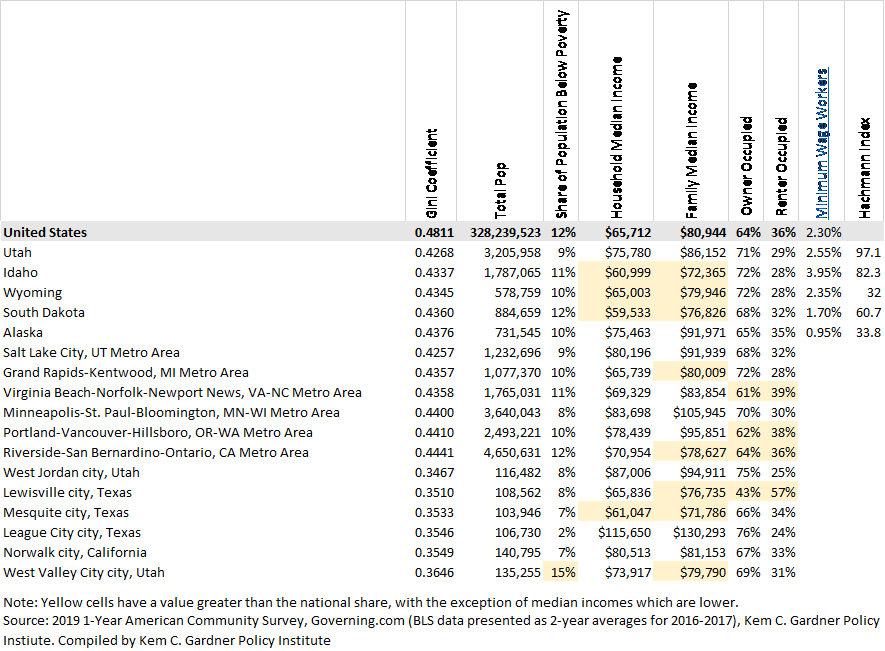Click the Wyoming row label

coord(33,292)
